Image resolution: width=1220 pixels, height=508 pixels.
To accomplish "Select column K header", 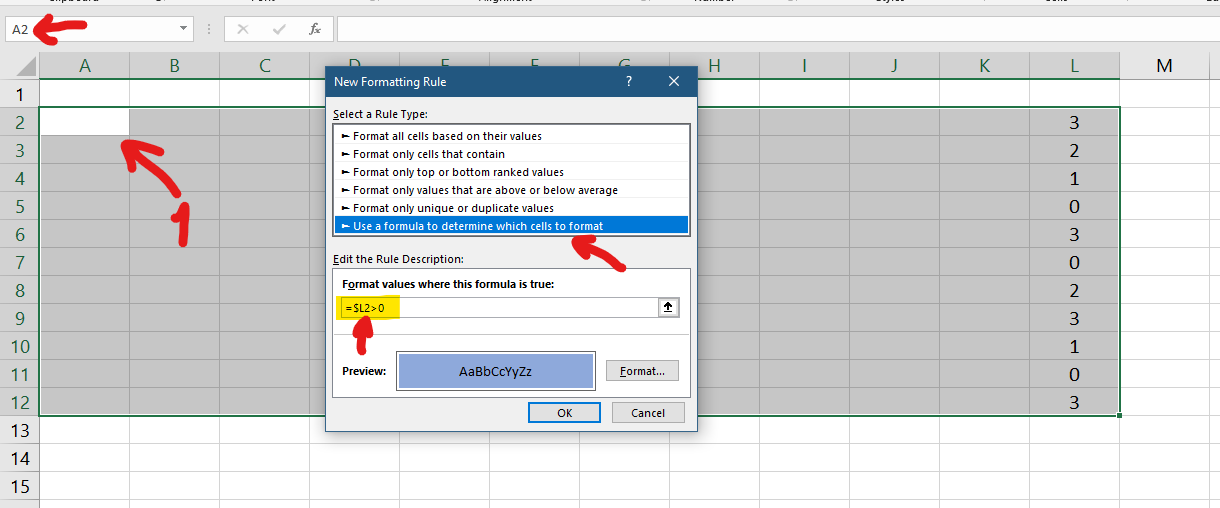I will point(985,66).
